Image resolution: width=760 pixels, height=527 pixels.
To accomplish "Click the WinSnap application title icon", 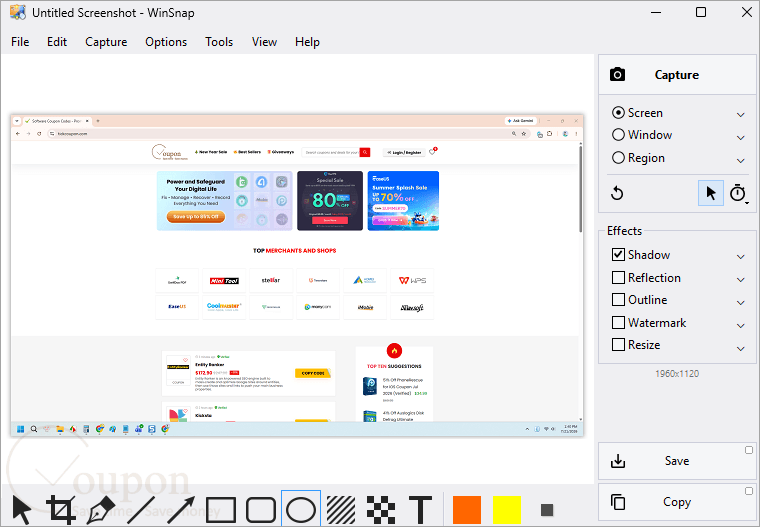I will 18,13.
